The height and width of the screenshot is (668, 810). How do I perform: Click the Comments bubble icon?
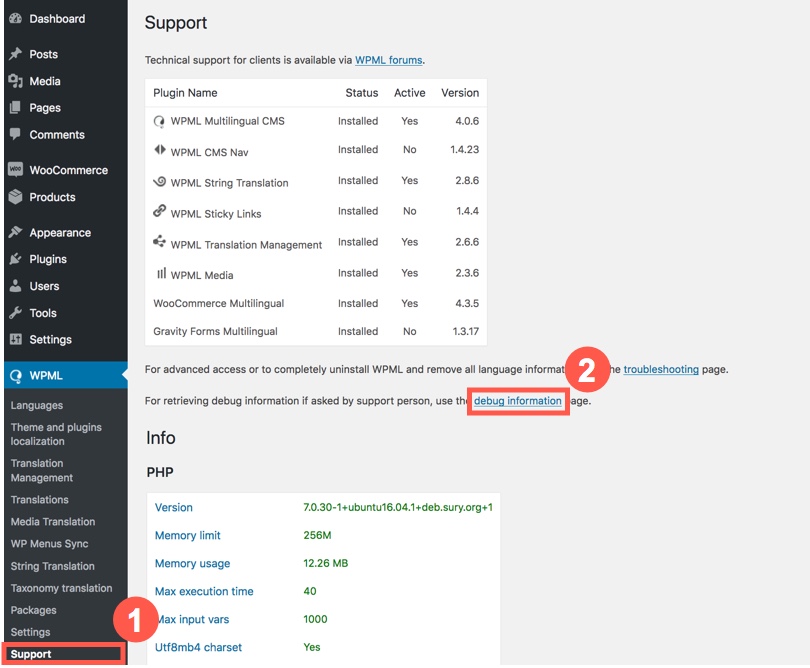[x=15, y=134]
